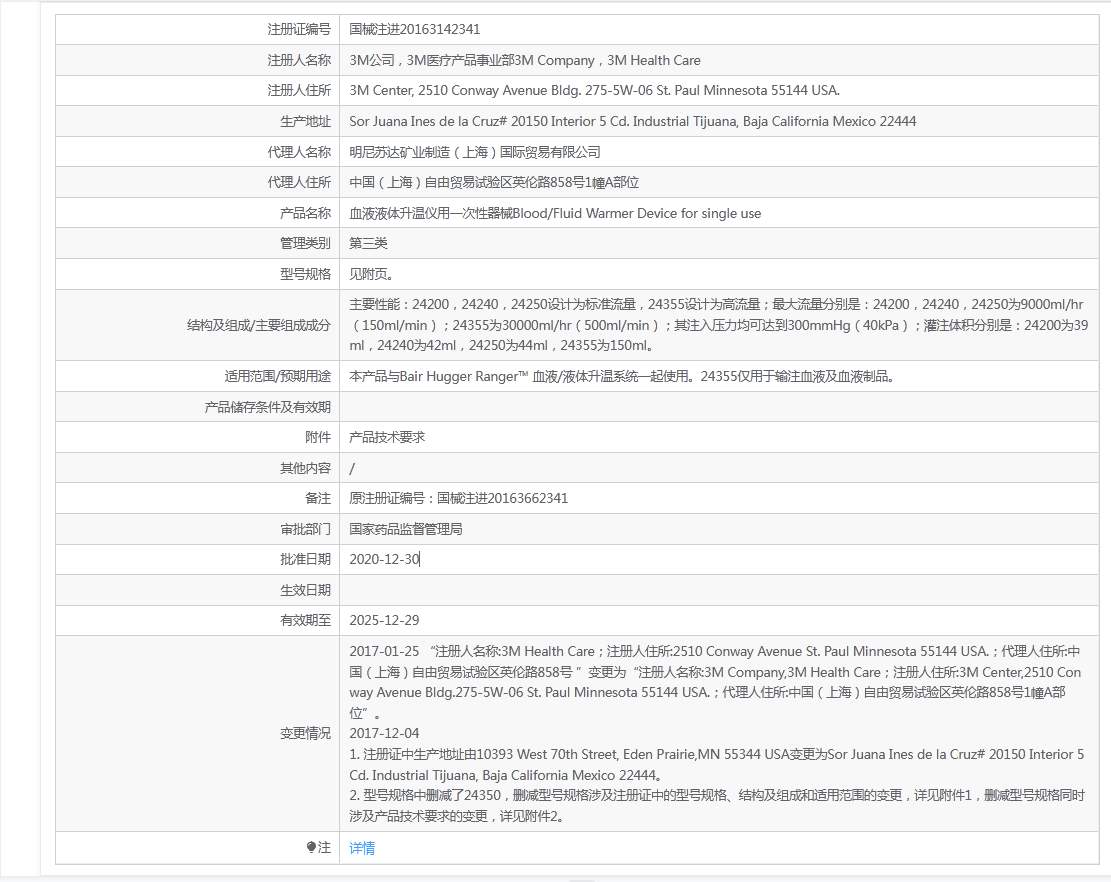
Task: Click the 管理类别 value 第三类
Action: click(x=368, y=244)
